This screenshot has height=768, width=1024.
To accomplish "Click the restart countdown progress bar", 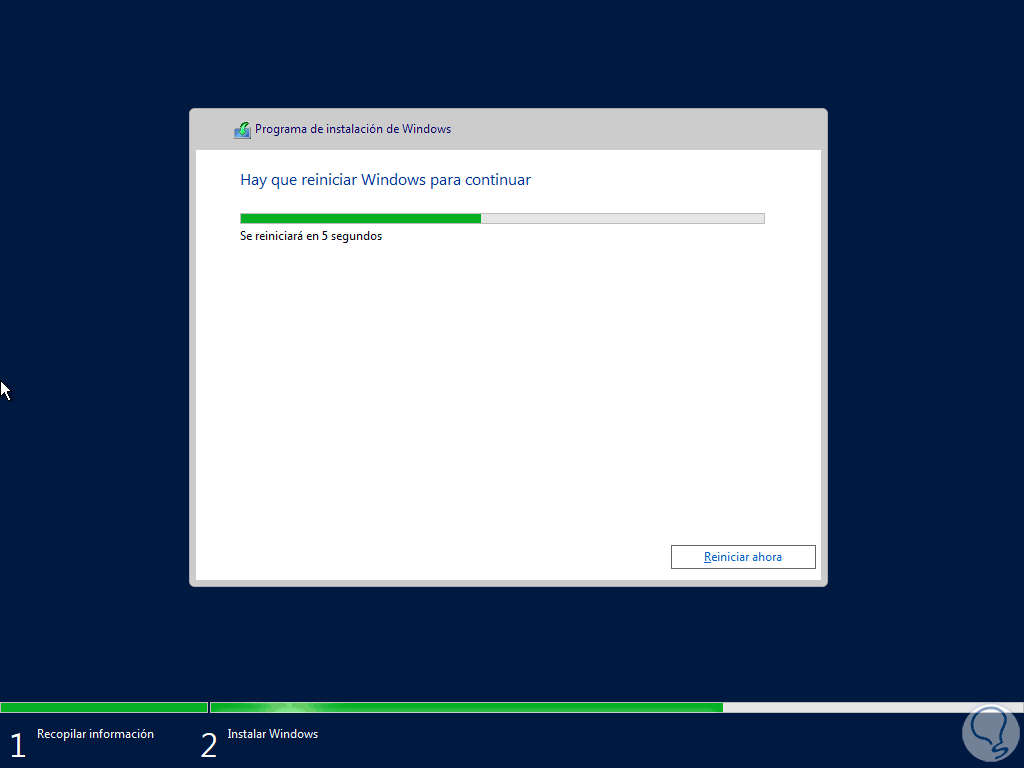I will coord(502,218).
